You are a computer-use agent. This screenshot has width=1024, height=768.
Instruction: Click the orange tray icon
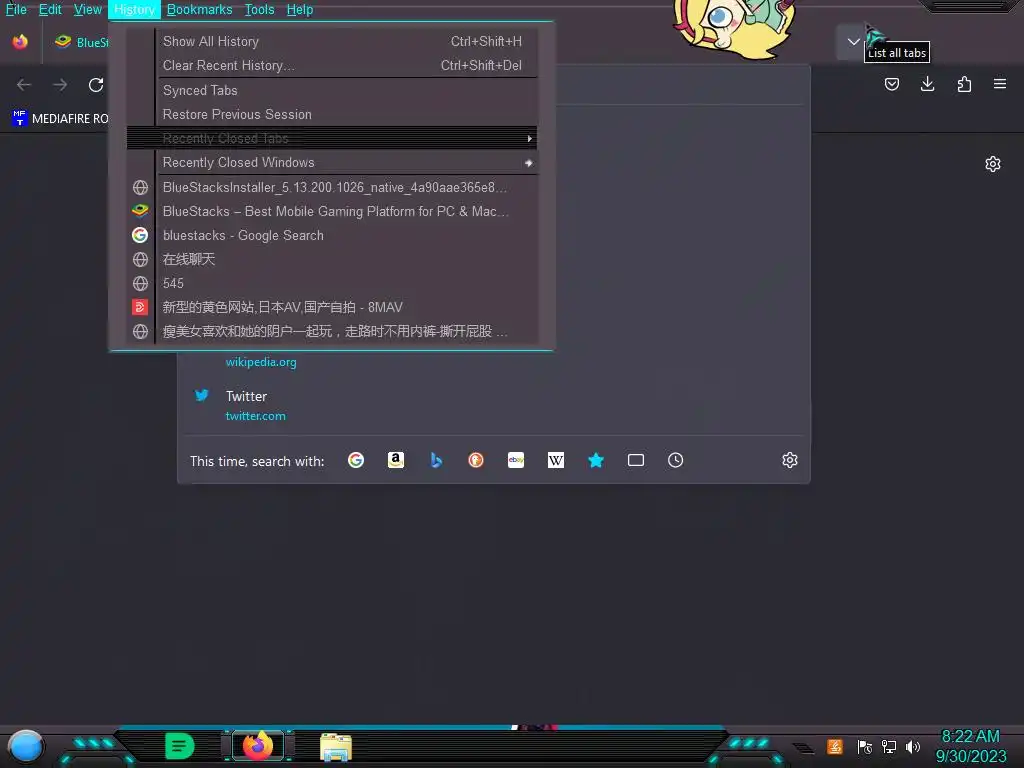coord(835,746)
